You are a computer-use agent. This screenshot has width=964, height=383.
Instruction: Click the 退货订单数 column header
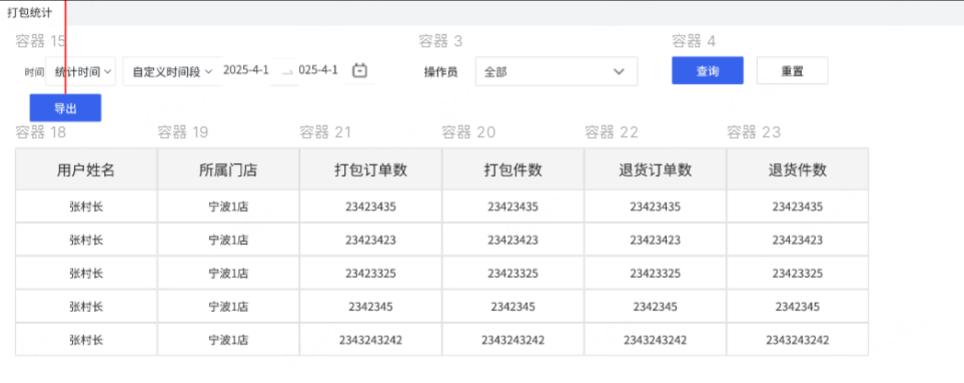pyautogui.click(x=655, y=170)
